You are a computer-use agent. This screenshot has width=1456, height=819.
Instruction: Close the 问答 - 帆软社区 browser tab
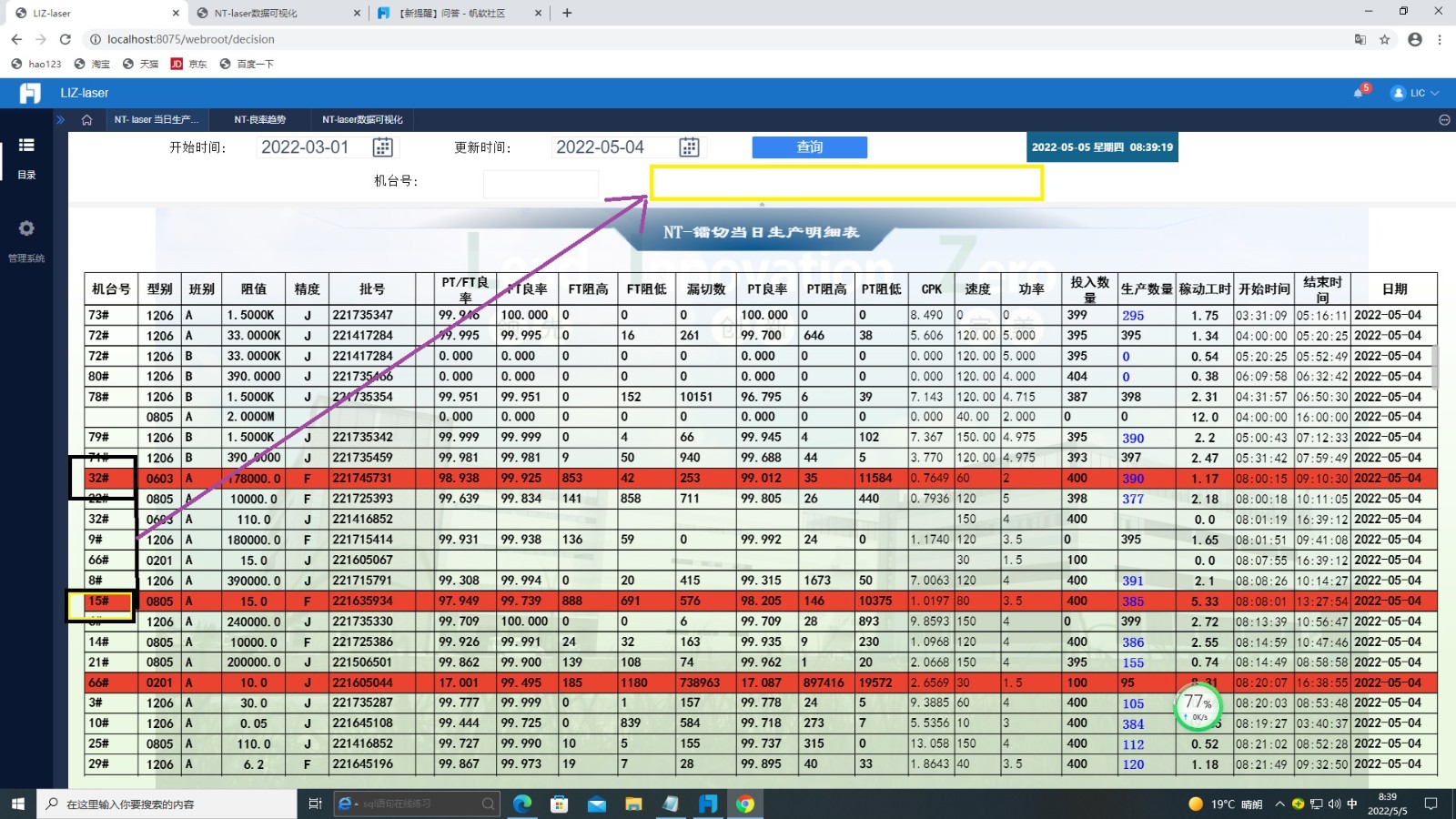539,13
